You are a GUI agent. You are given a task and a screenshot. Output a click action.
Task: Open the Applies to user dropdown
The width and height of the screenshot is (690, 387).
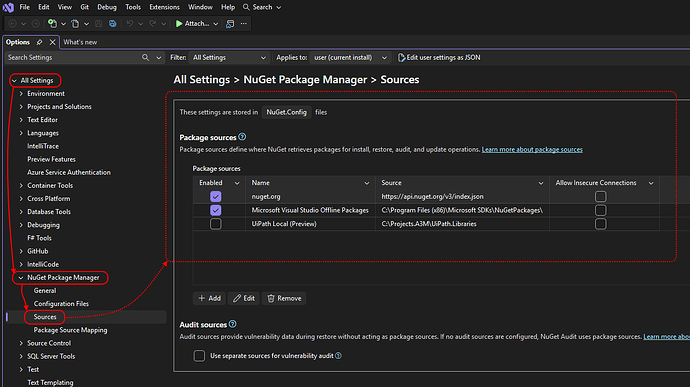click(350, 58)
